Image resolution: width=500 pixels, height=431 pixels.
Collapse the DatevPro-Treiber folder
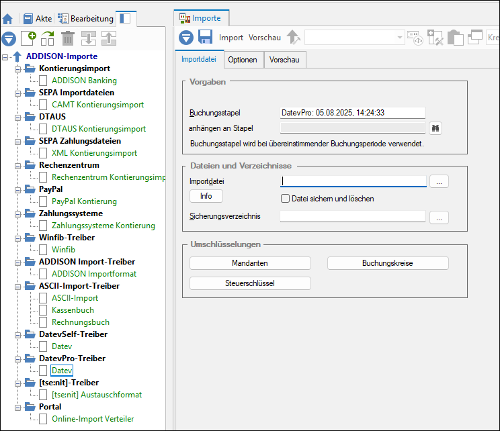click(18, 359)
